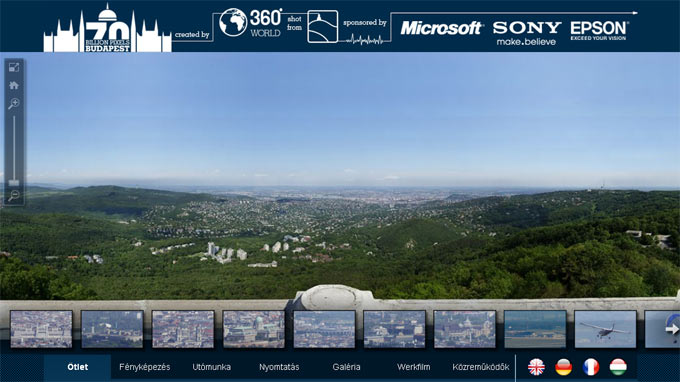Zoom in with the magnifier plus icon
The height and width of the screenshot is (382, 680).
click(x=14, y=104)
